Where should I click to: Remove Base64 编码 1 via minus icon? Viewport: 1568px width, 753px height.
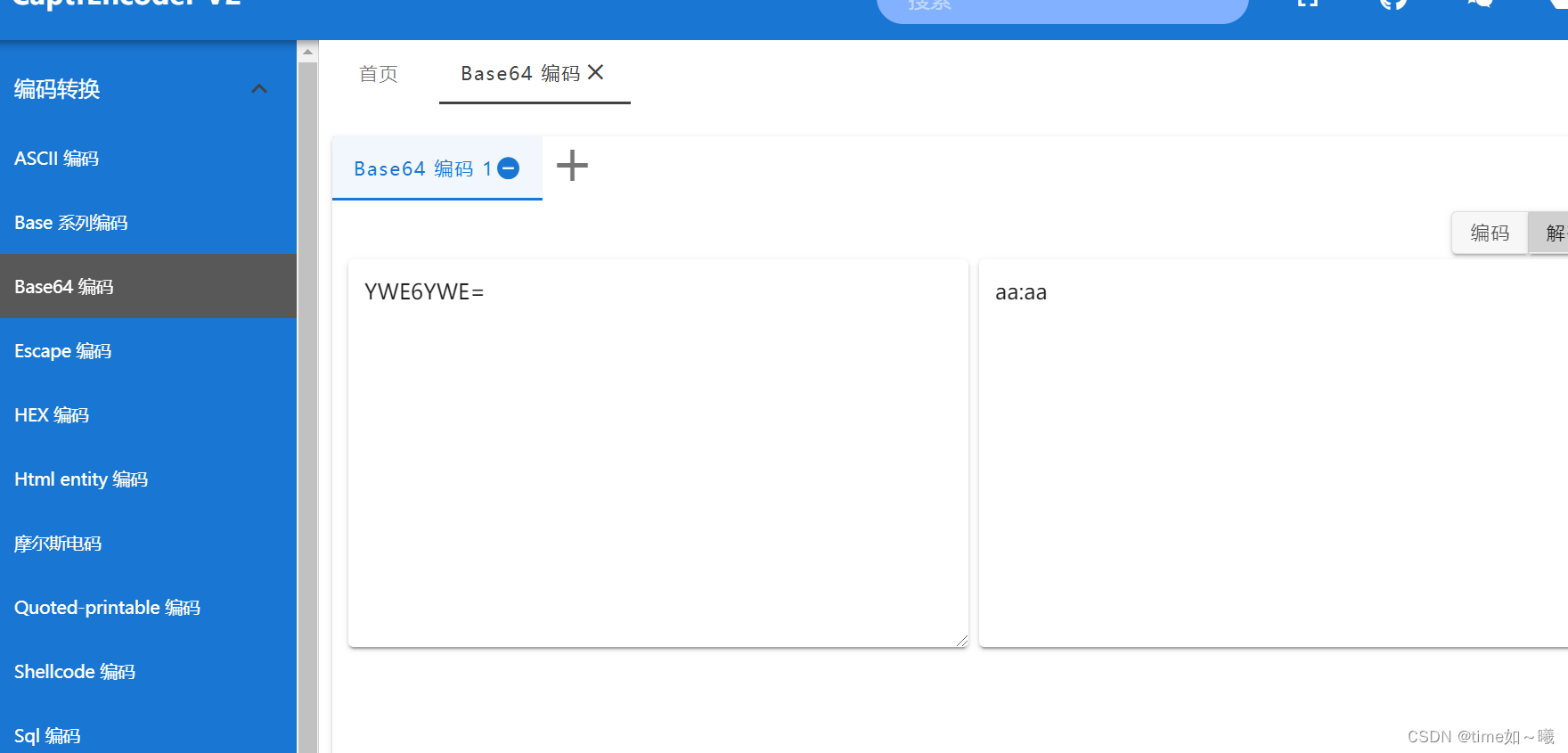coord(509,168)
